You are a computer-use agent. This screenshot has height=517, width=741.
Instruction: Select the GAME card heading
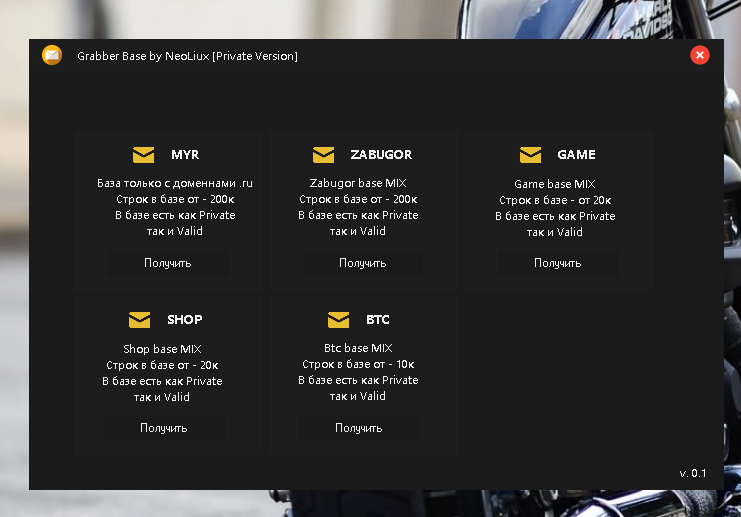pyautogui.click(x=576, y=155)
